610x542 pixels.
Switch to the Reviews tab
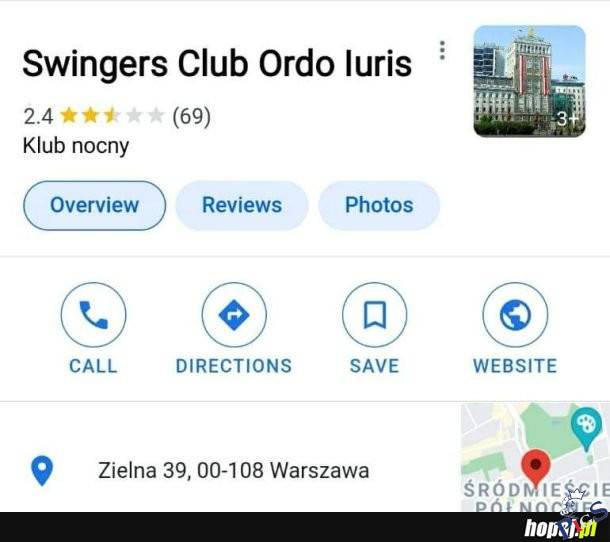click(x=242, y=205)
